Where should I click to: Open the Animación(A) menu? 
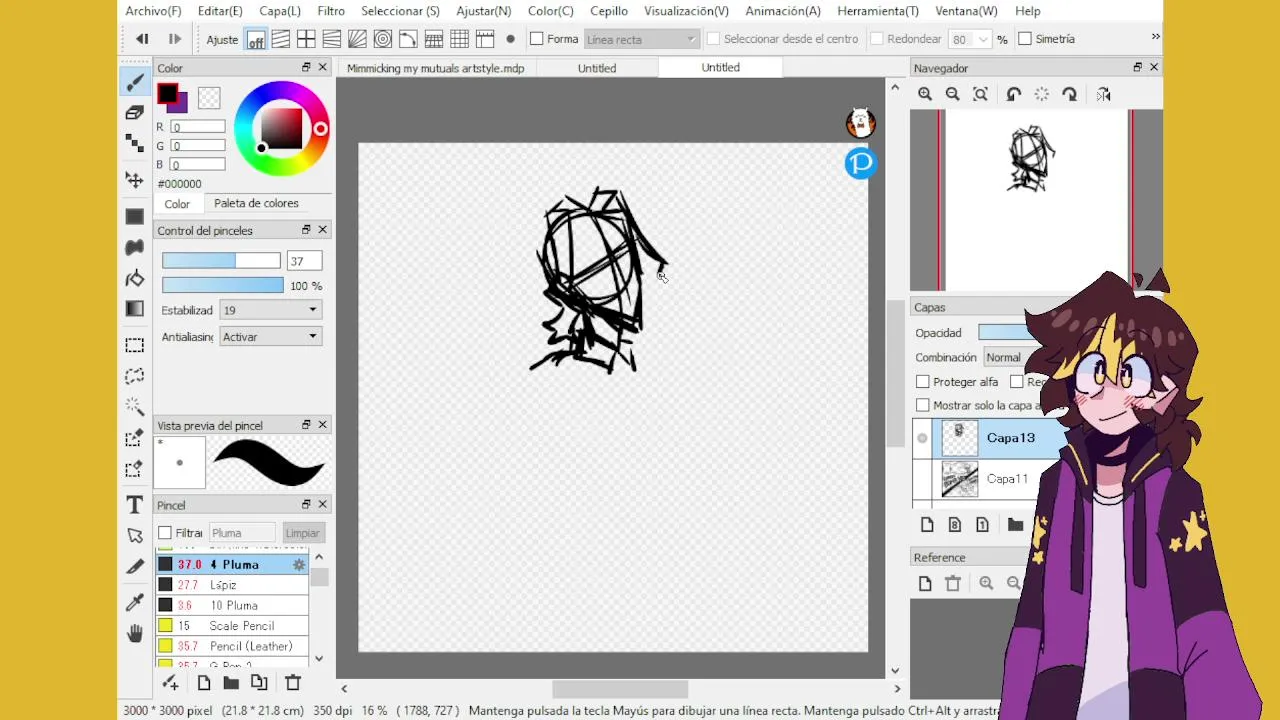(783, 11)
